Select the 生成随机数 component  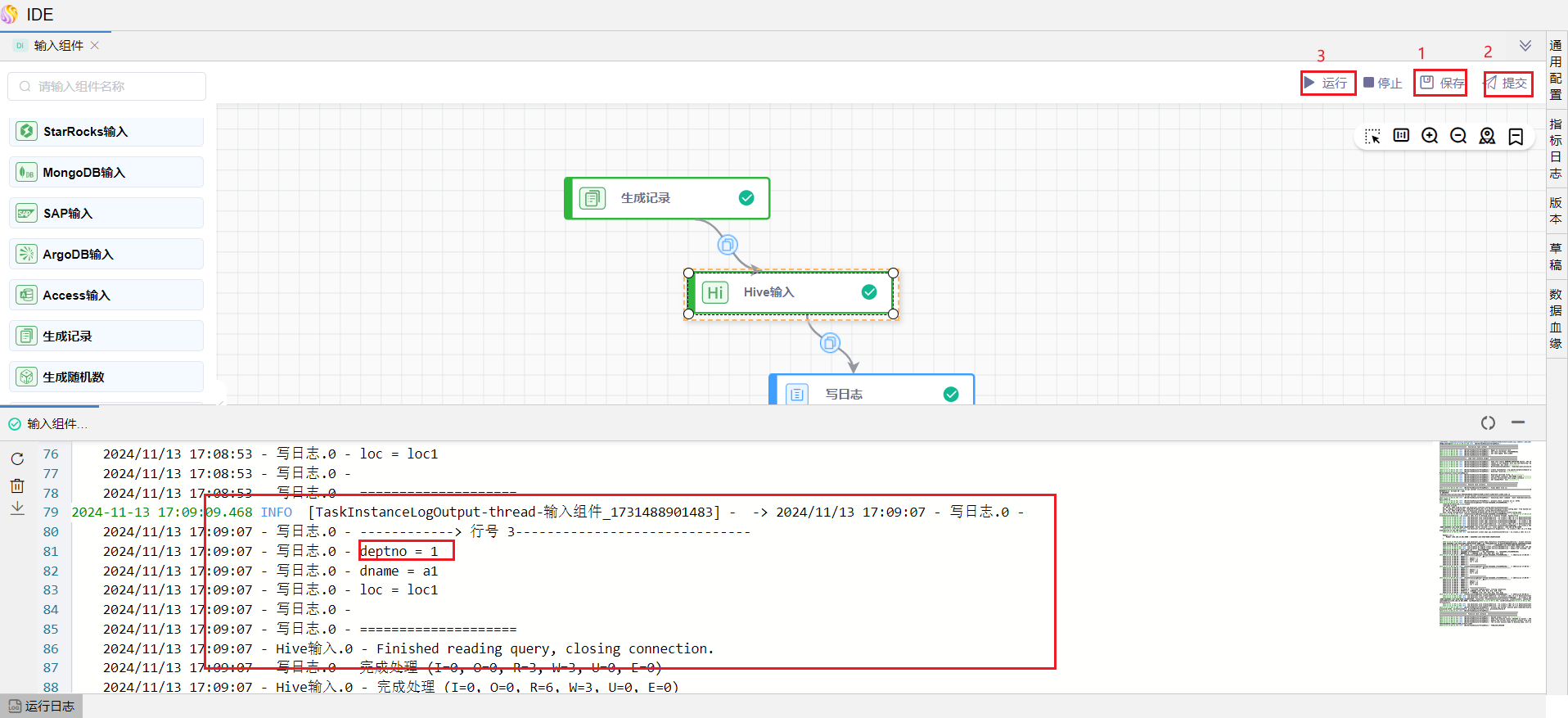tap(106, 377)
